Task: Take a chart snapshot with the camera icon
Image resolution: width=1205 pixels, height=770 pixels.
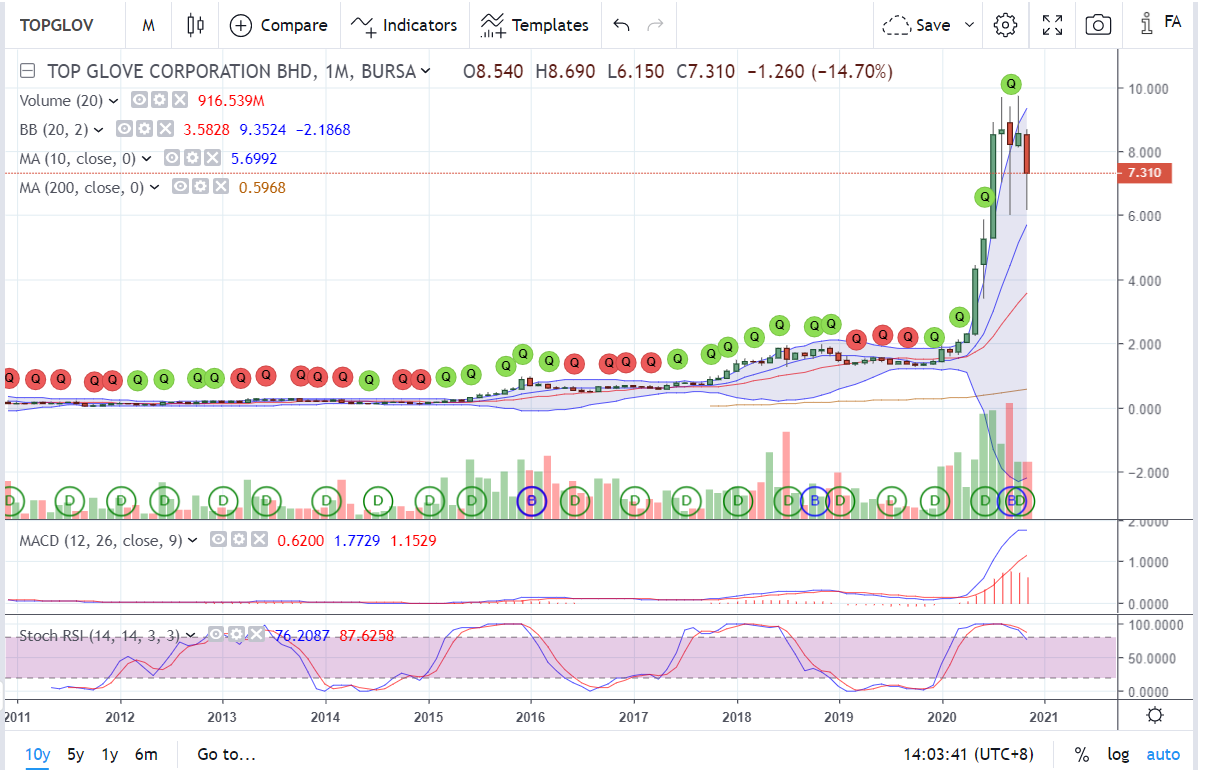Action: (x=1097, y=24)
